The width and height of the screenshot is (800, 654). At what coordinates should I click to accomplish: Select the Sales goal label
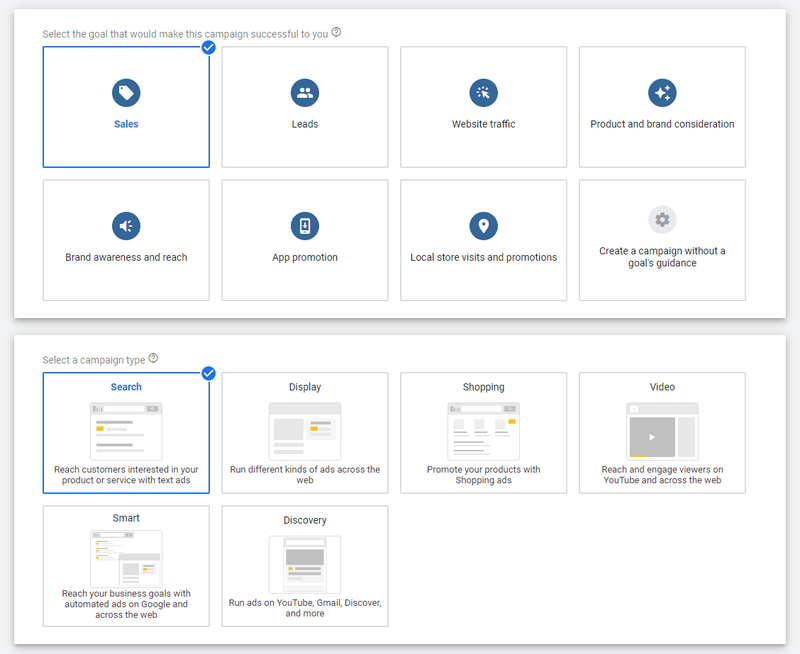point(126,124)
